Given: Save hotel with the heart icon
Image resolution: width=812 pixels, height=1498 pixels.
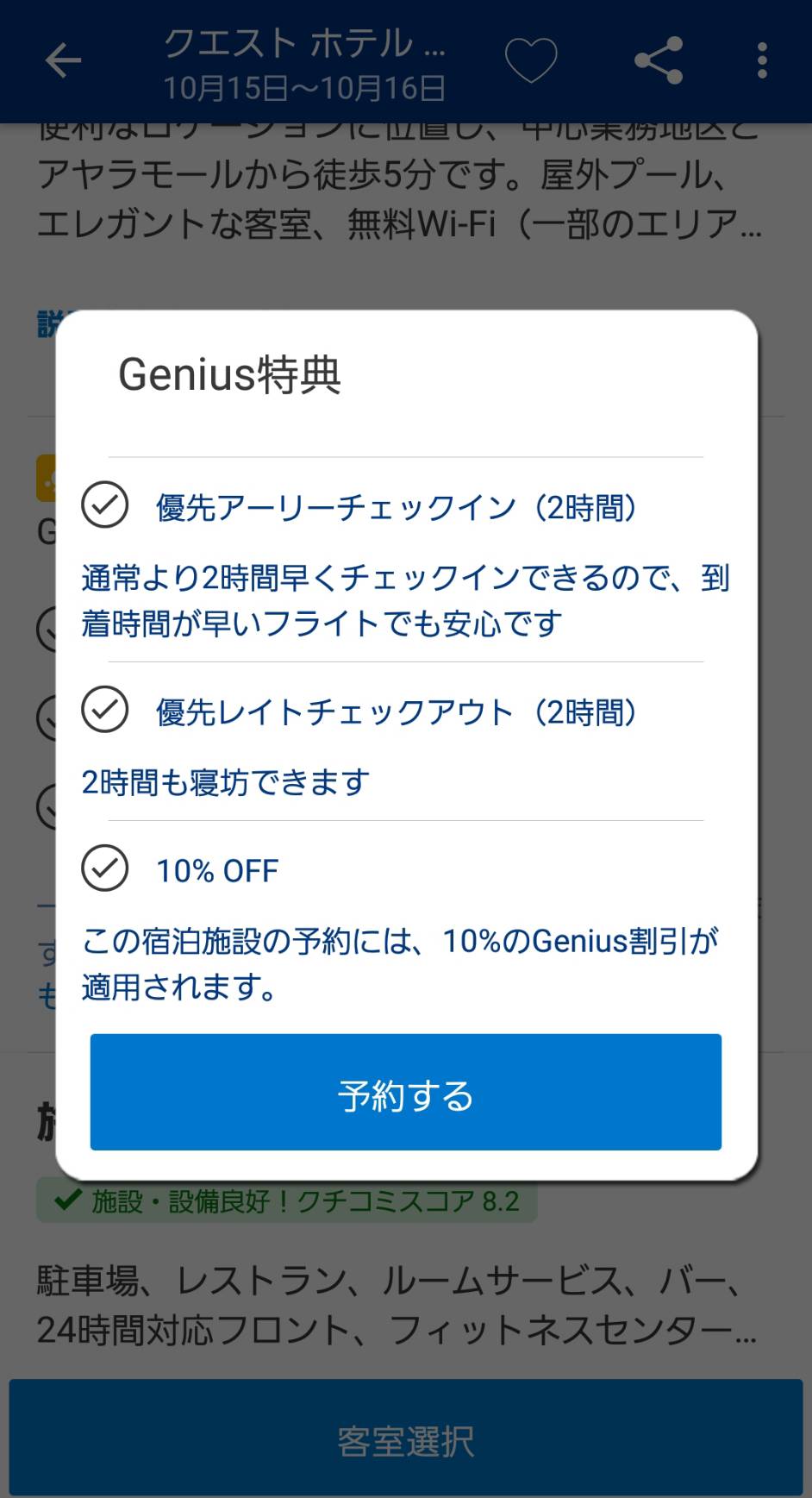Looking at the screenshot, I should (530, 61).
